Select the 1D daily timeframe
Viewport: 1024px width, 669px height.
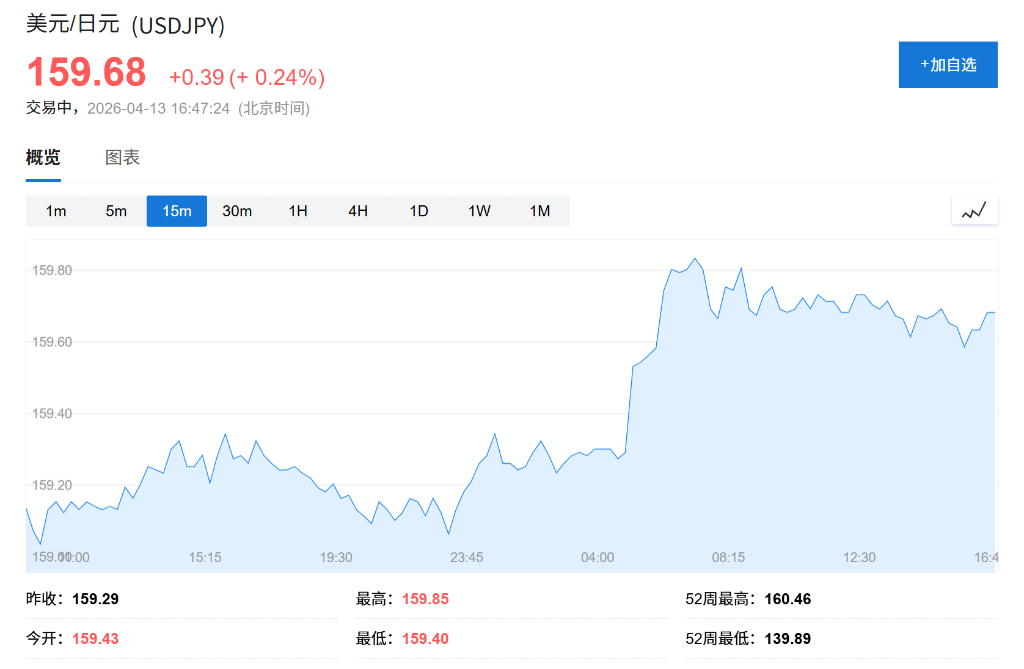click(417, 211)
